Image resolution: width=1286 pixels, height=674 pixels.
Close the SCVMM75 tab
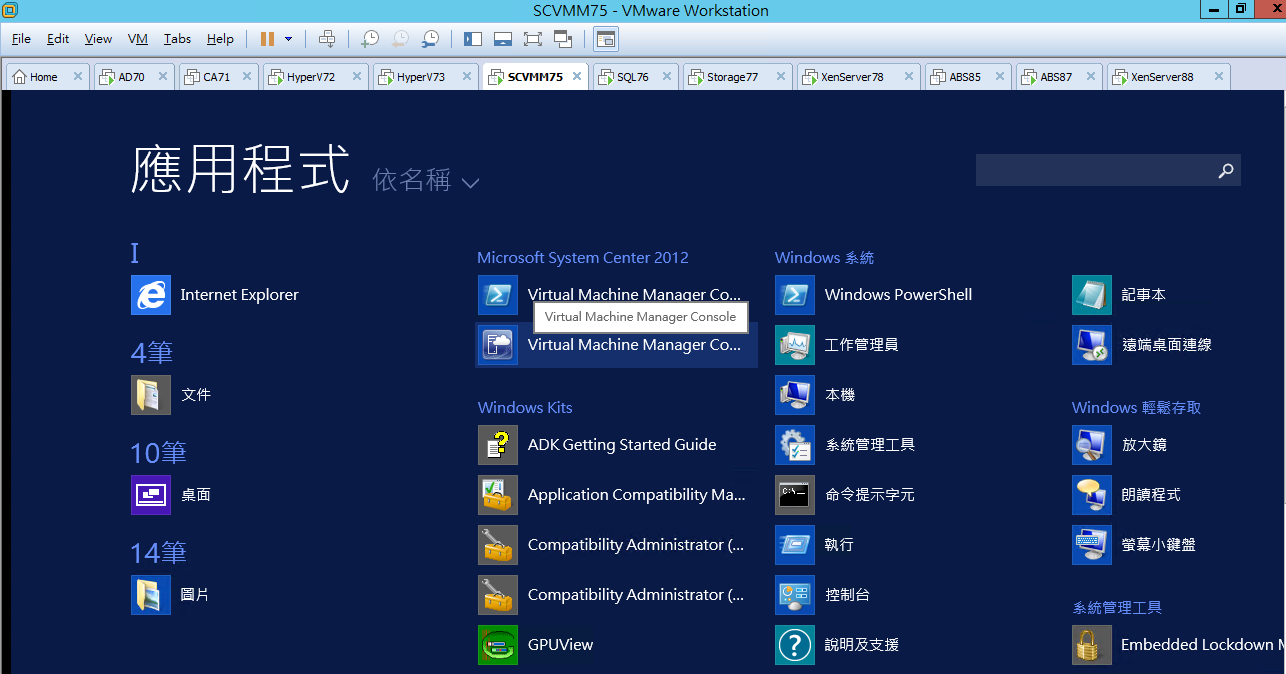coord(577,77)
